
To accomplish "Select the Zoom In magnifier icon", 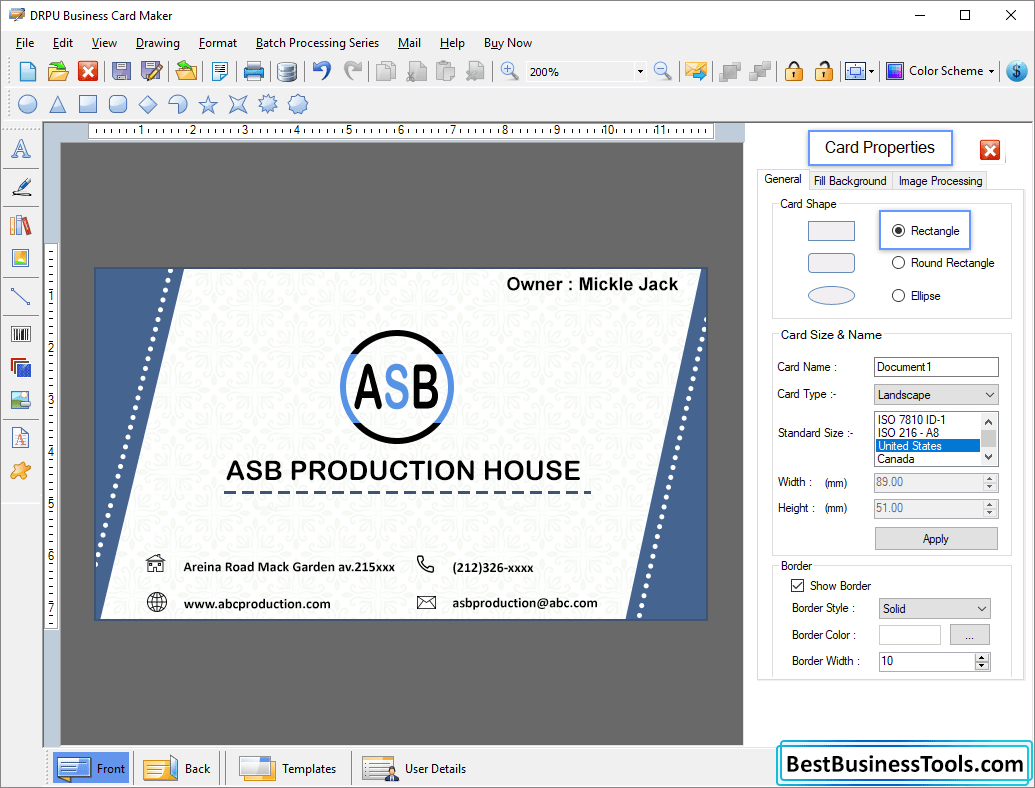I will coord(509,71).
